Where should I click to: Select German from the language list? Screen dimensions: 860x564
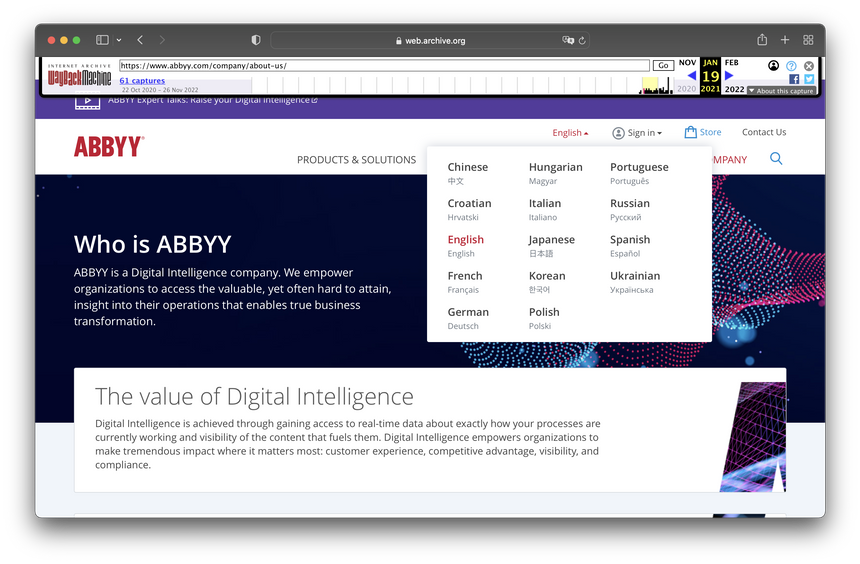(469, 312)
